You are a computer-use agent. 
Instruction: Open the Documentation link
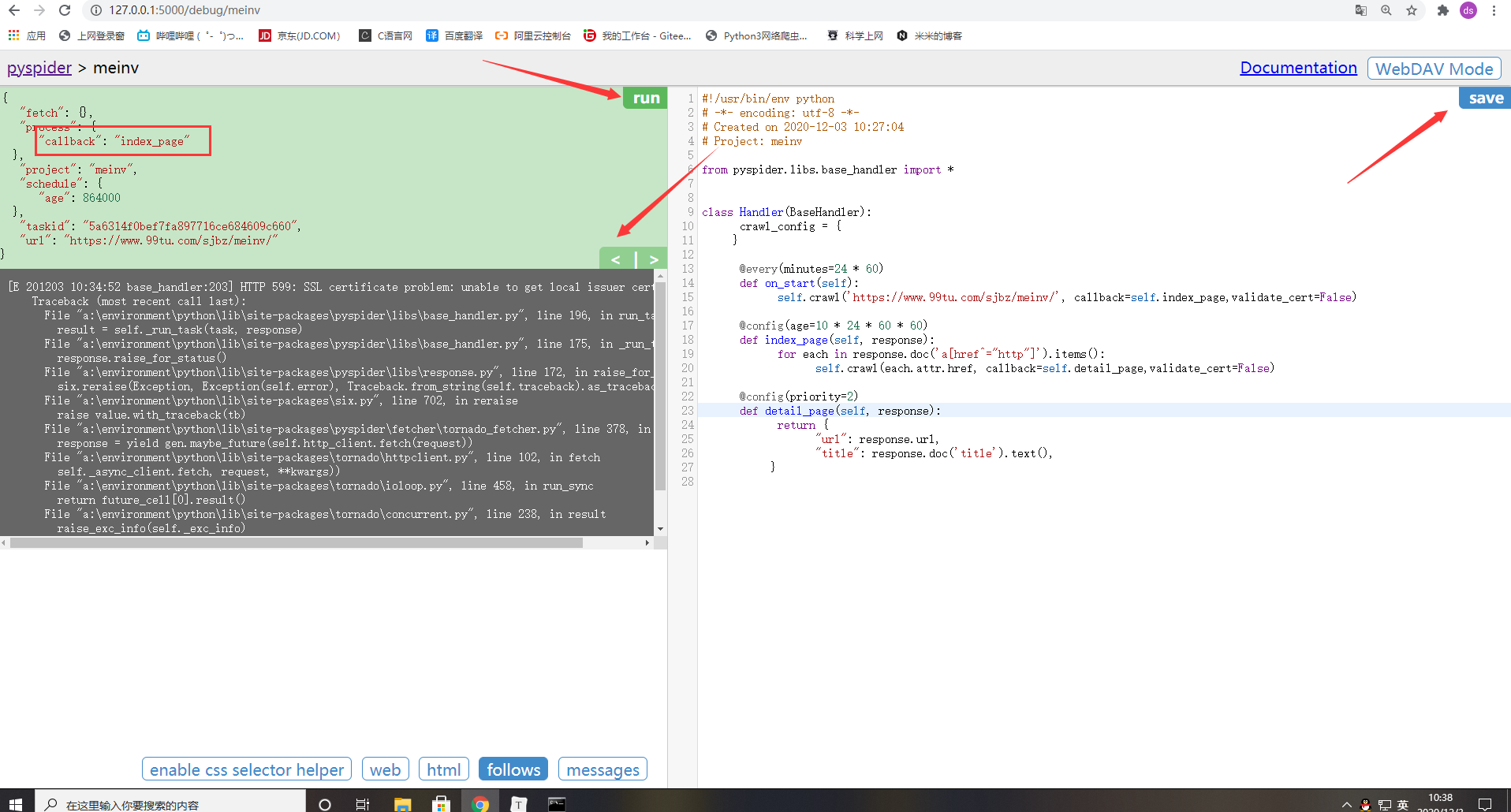1298,68
